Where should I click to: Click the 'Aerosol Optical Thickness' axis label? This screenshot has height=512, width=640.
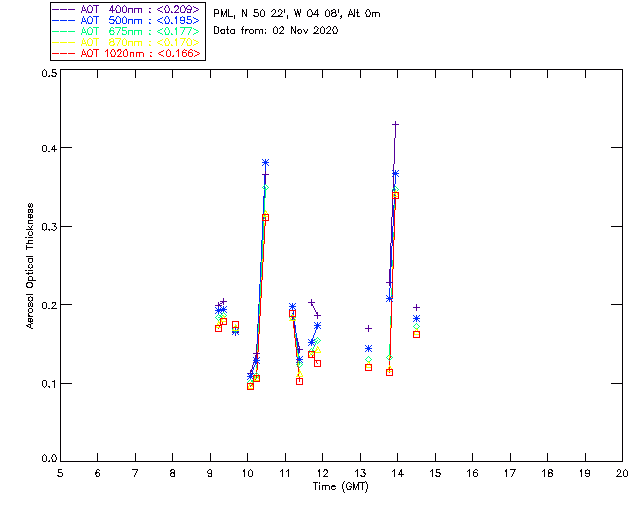[30, 266]
